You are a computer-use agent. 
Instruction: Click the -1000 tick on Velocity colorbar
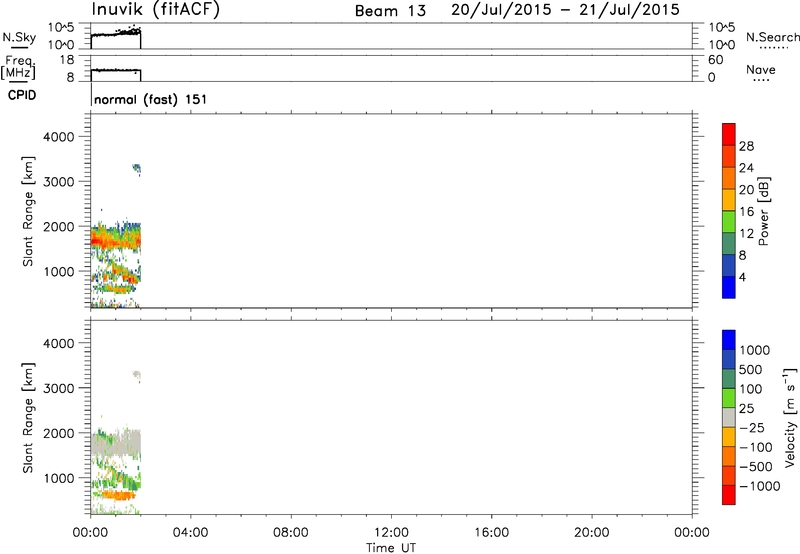coord(759,486)
